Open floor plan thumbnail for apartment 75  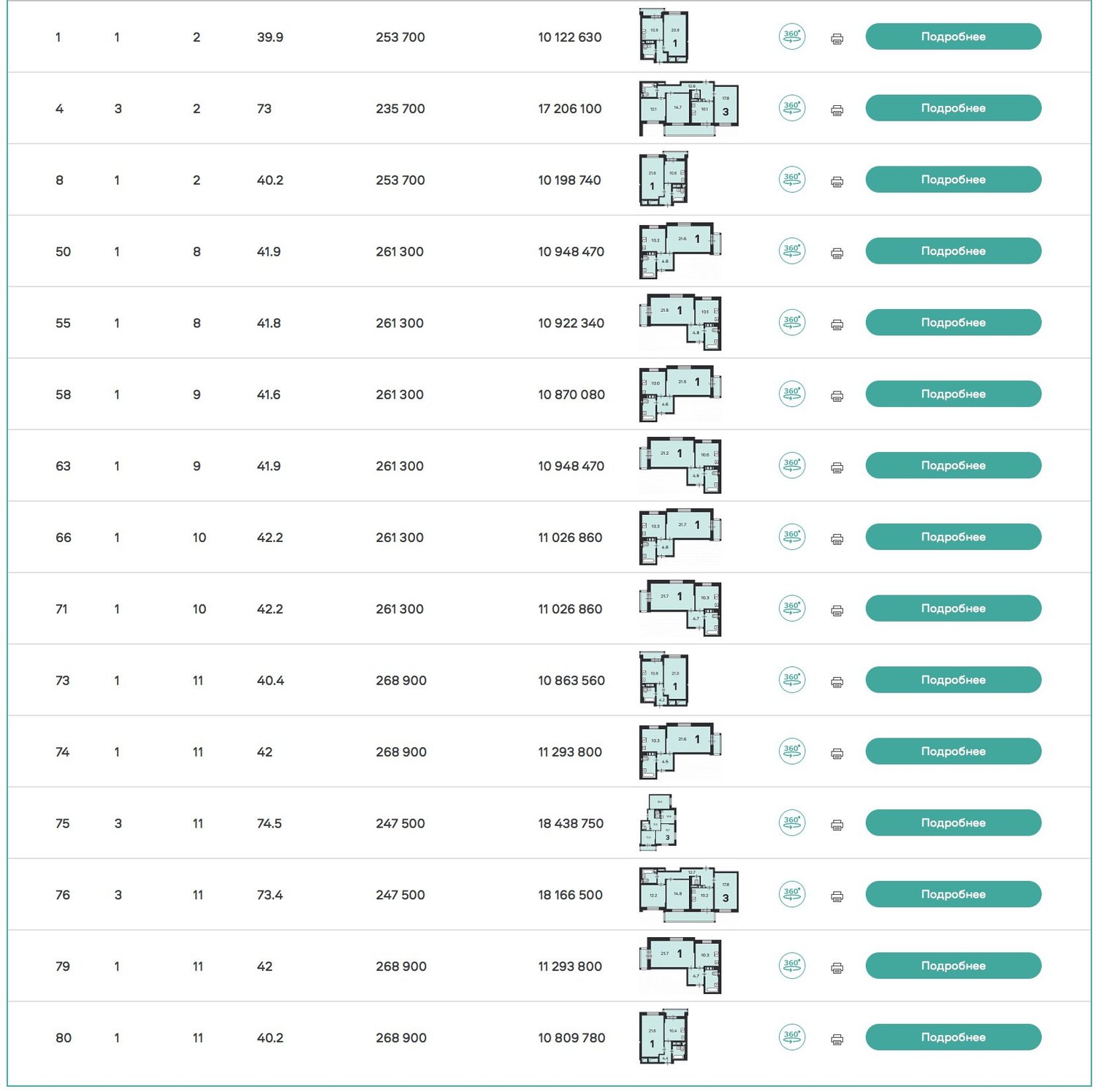[x=658, y=822]
